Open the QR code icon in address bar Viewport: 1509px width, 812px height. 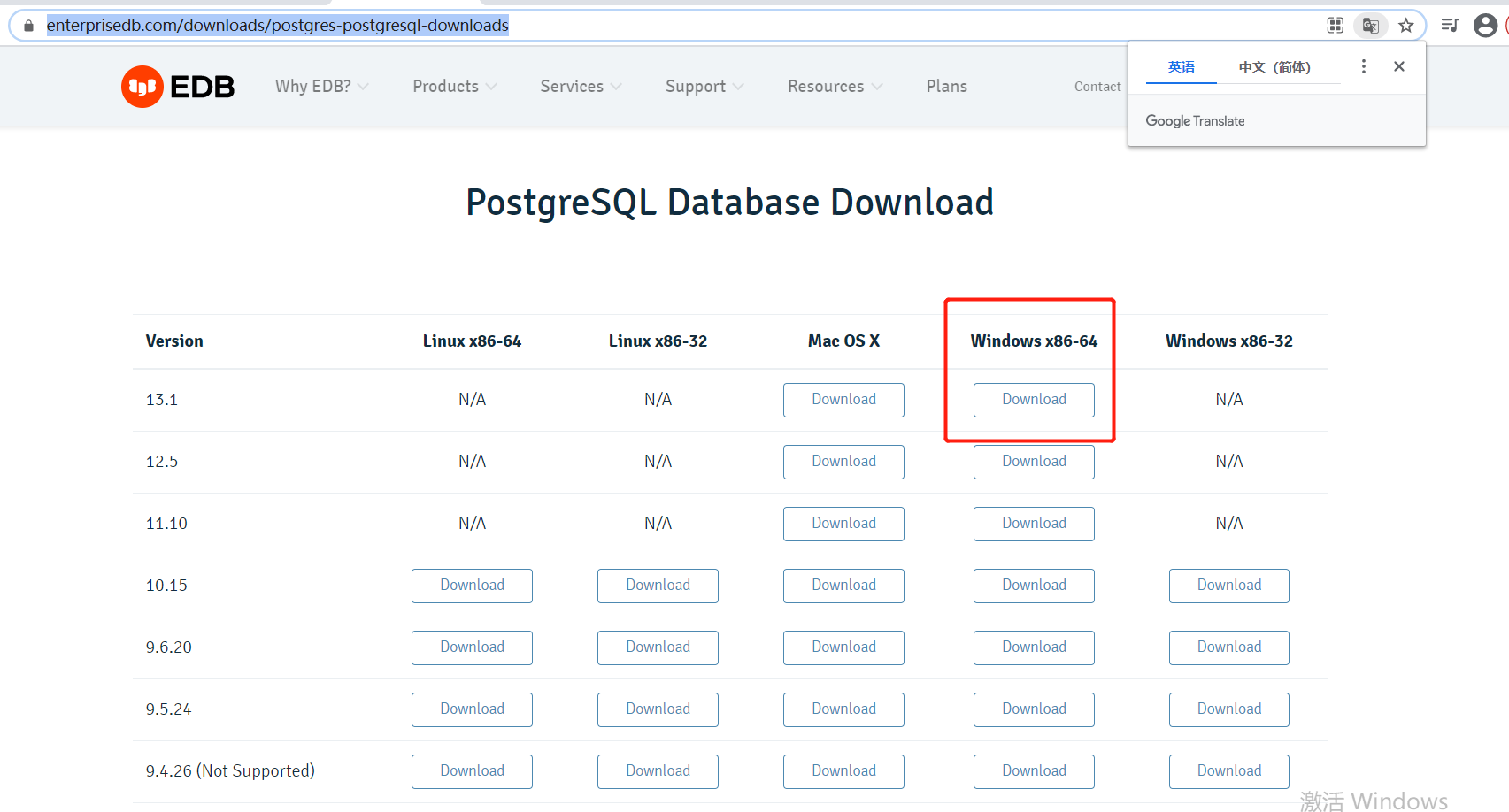pyautogui.click(x=1336, y=26)
